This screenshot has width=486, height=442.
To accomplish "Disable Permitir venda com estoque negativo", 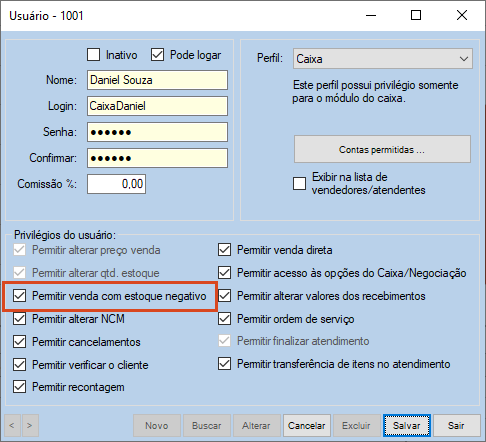I will tap(20, 296).
